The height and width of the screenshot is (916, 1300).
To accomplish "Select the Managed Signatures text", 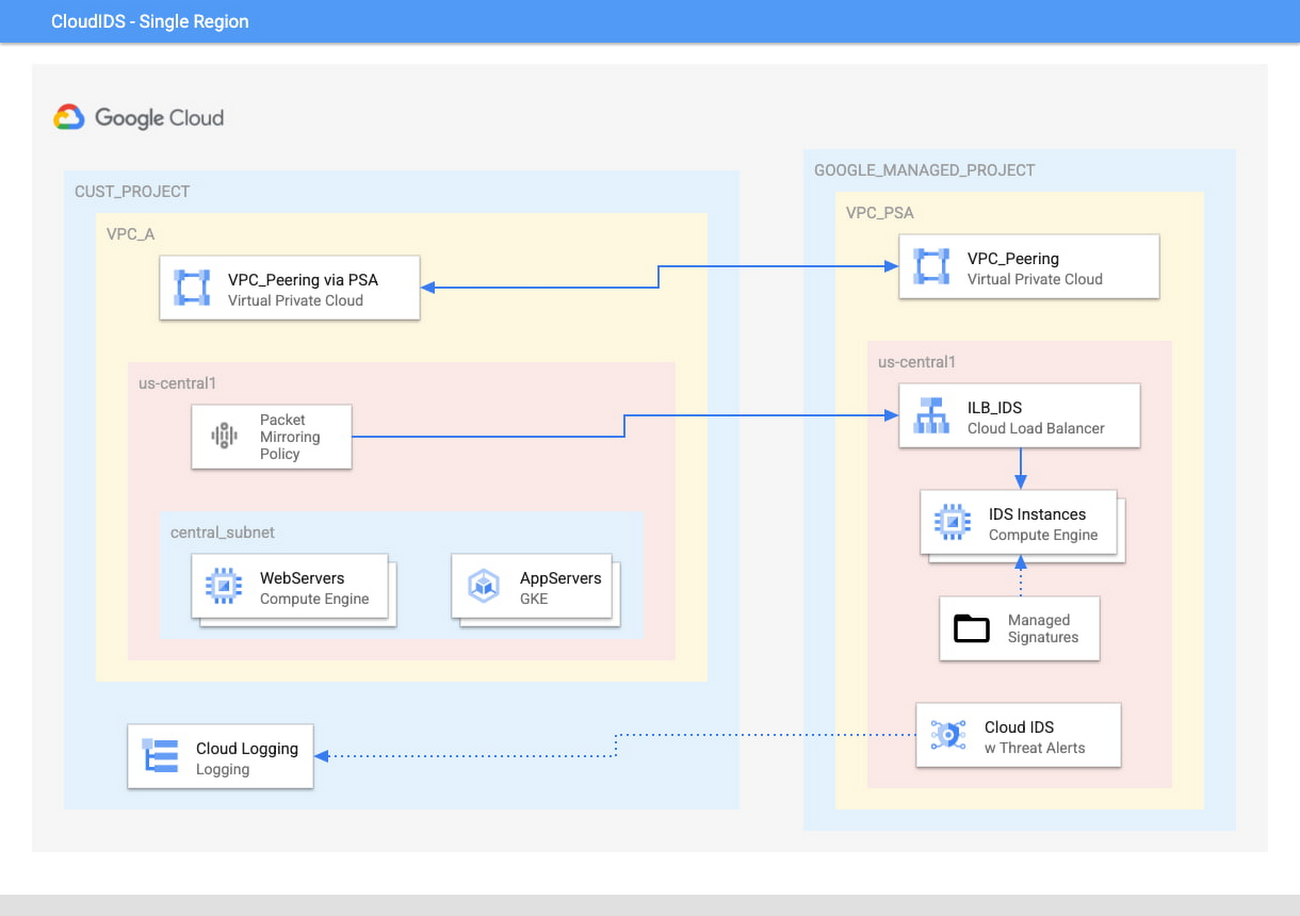I will 1043,628.
